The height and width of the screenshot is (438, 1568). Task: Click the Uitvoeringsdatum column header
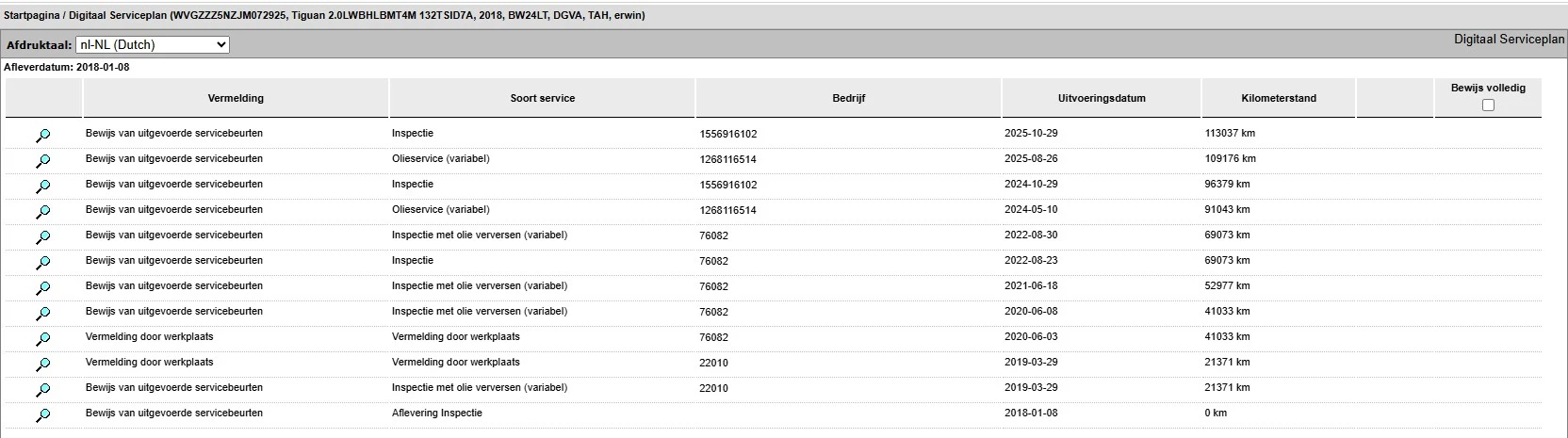(x=1102, y=98)
